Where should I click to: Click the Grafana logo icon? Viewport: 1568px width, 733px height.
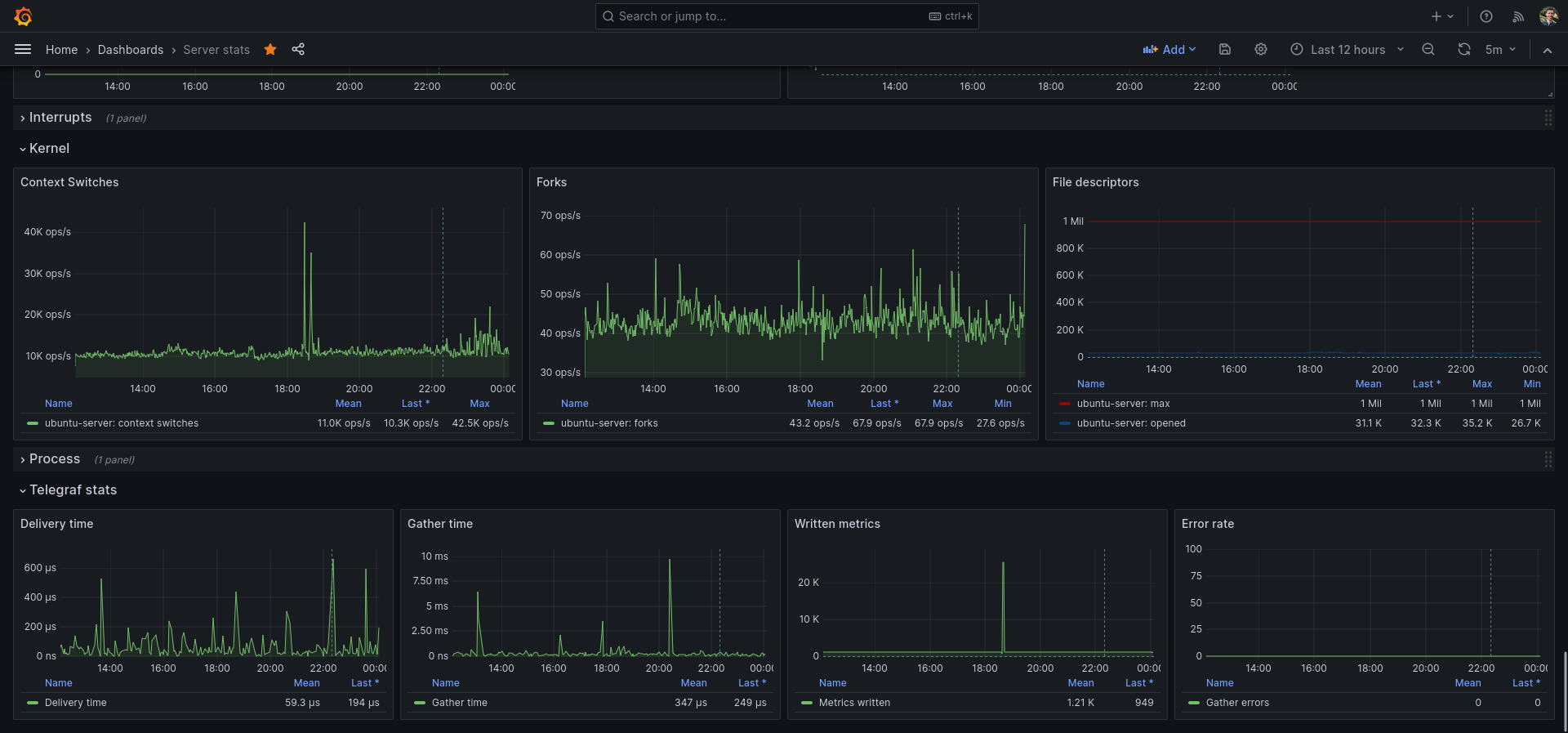pyautogui.click(x=24, y=16)
